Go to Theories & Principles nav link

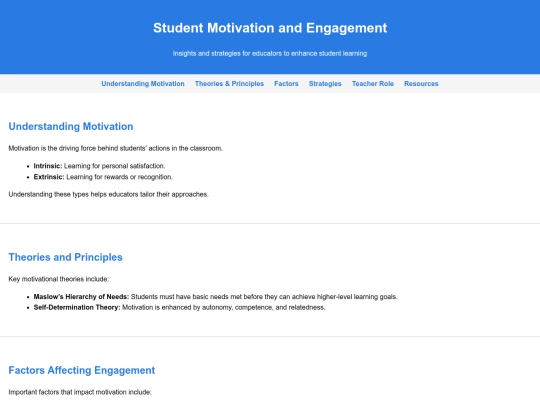[x=229, y=84]
